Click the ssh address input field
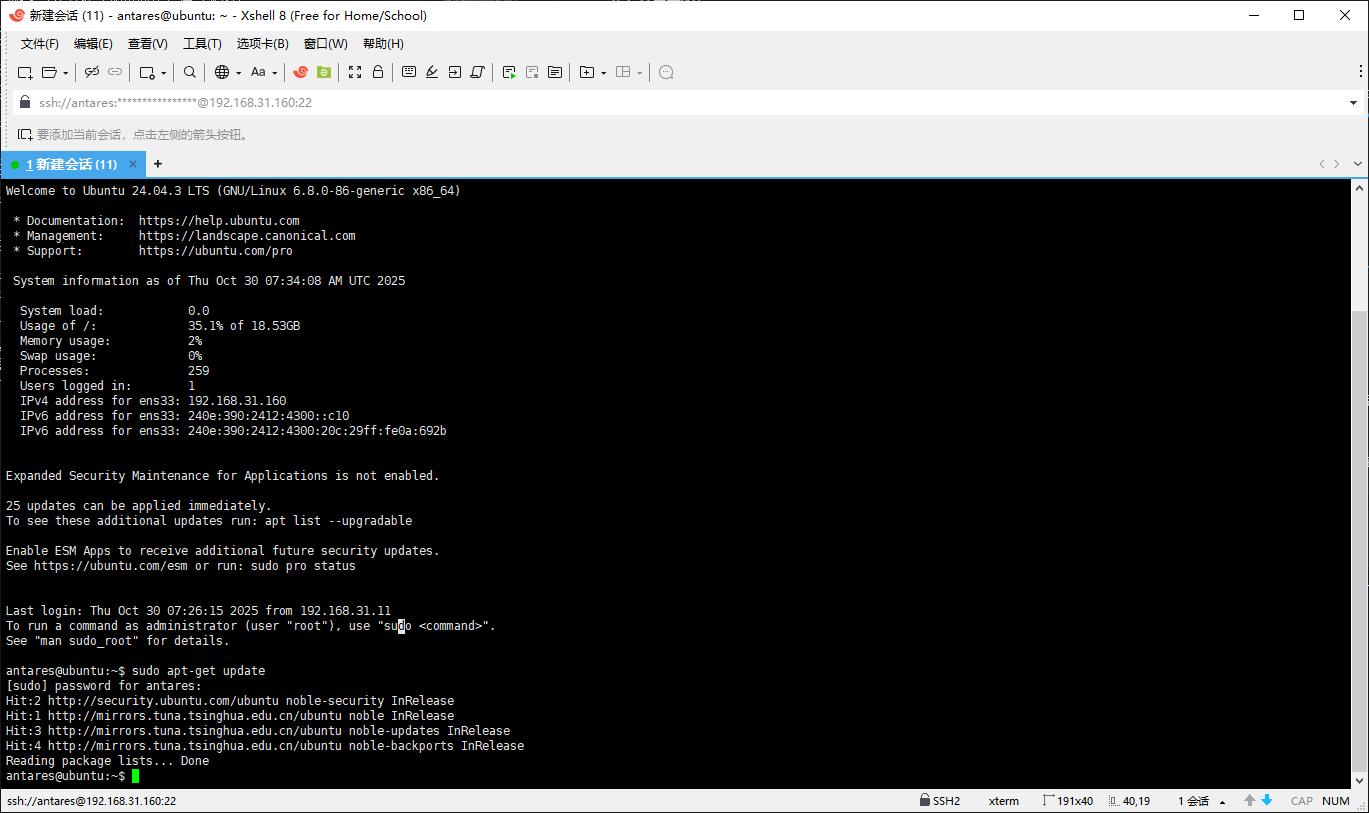 click(x=600, y=102)
